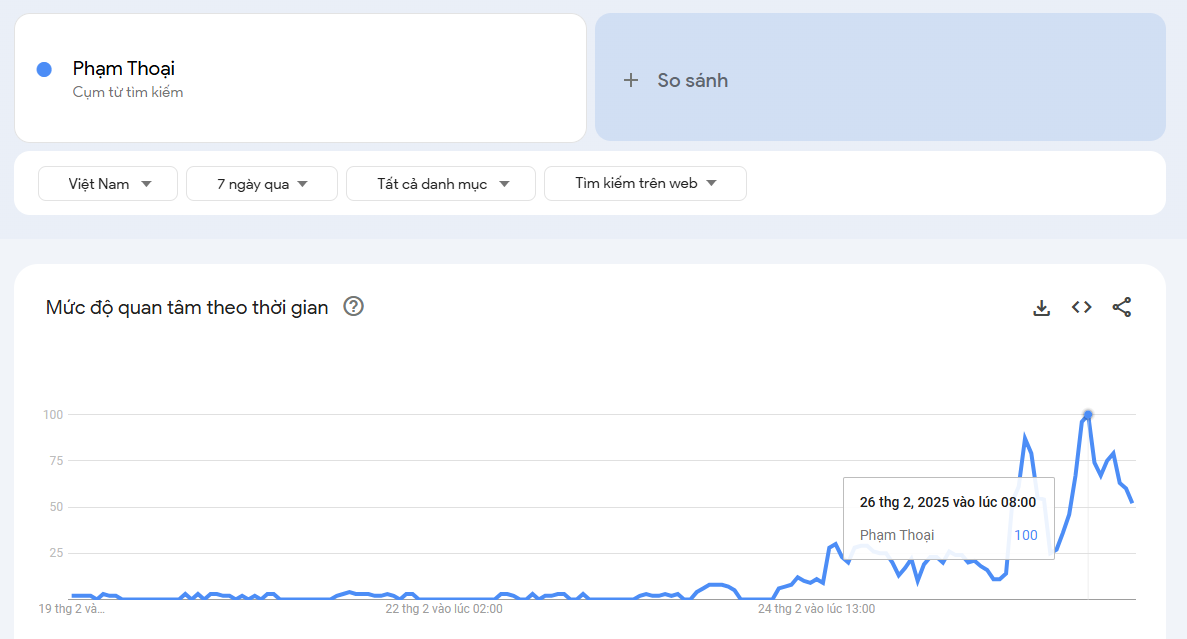Expand the 7 ngày qua time range

[x=262, y=184]
